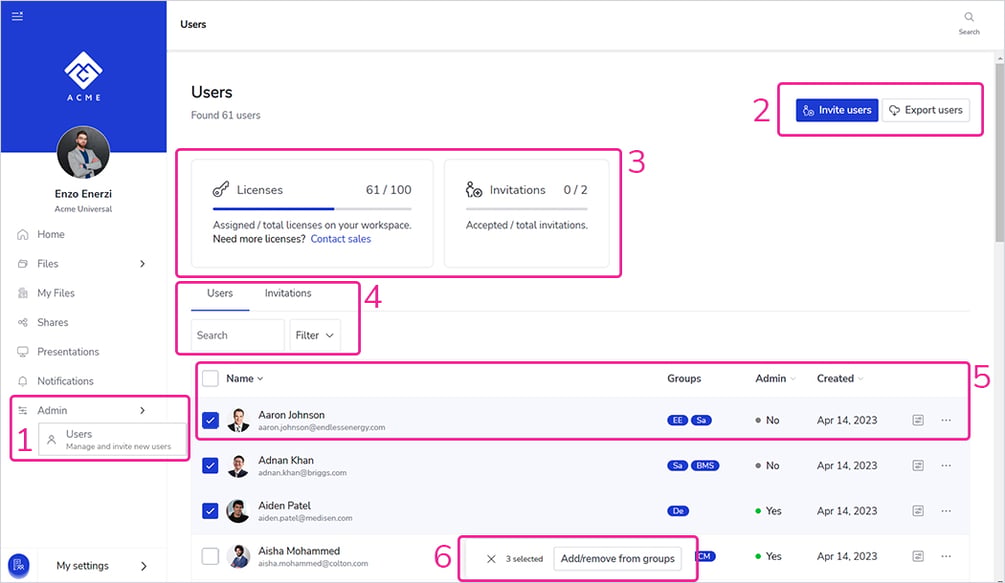This screenshot has height=583, width=1005.
Task: Uncheck Aaron Johnson's checkbox
Action: (210, 420)
